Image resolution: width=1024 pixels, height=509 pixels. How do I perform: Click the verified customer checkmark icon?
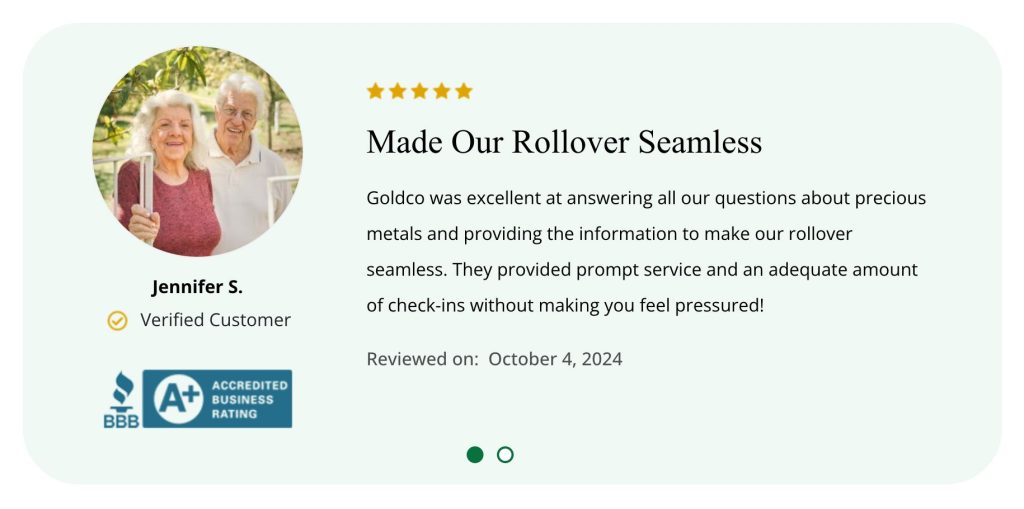(x=118, y=320)
